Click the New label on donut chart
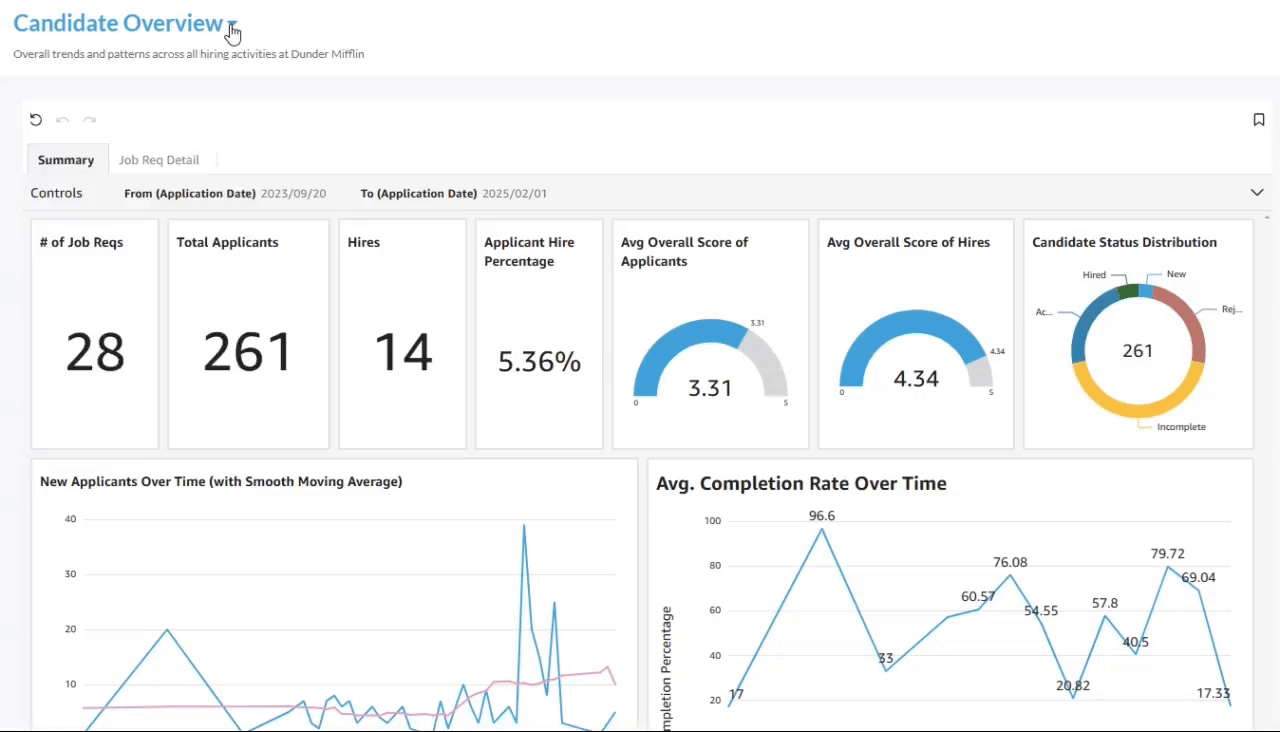 coord(1176,274)
